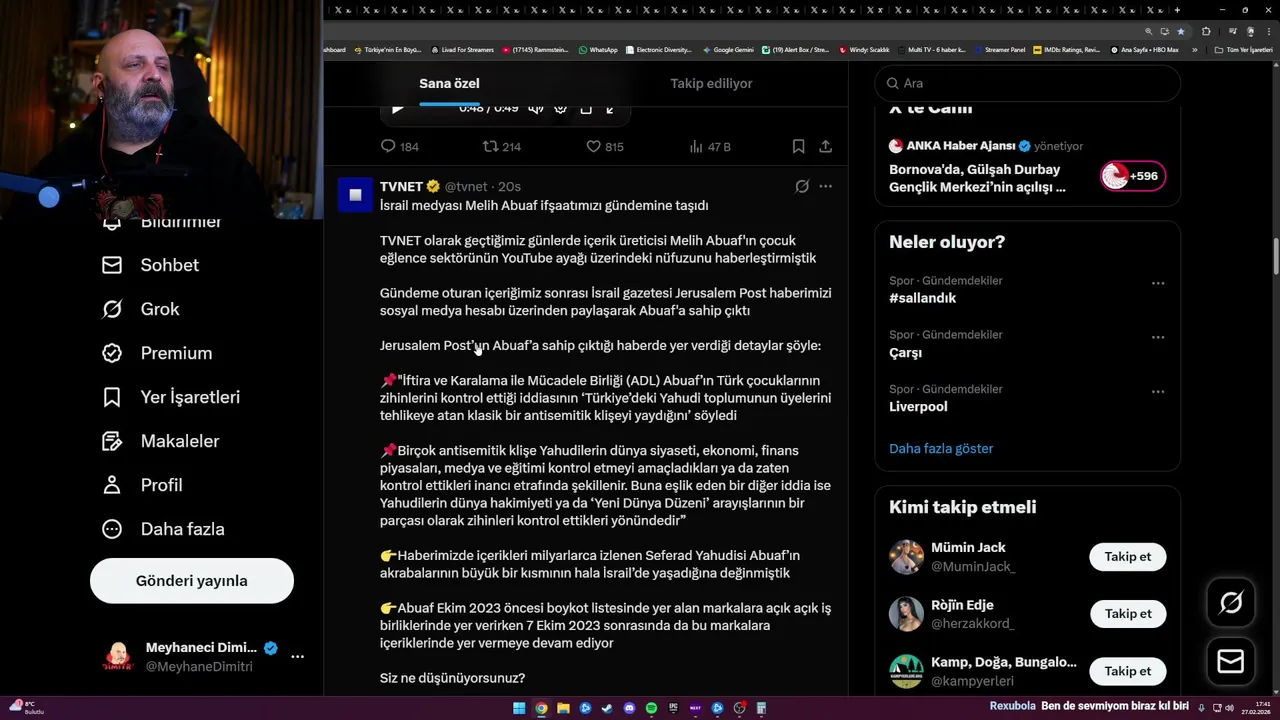Open TVNET profile avatar
The width and height of the screenshot is (1280, 720).
[355, 194]
